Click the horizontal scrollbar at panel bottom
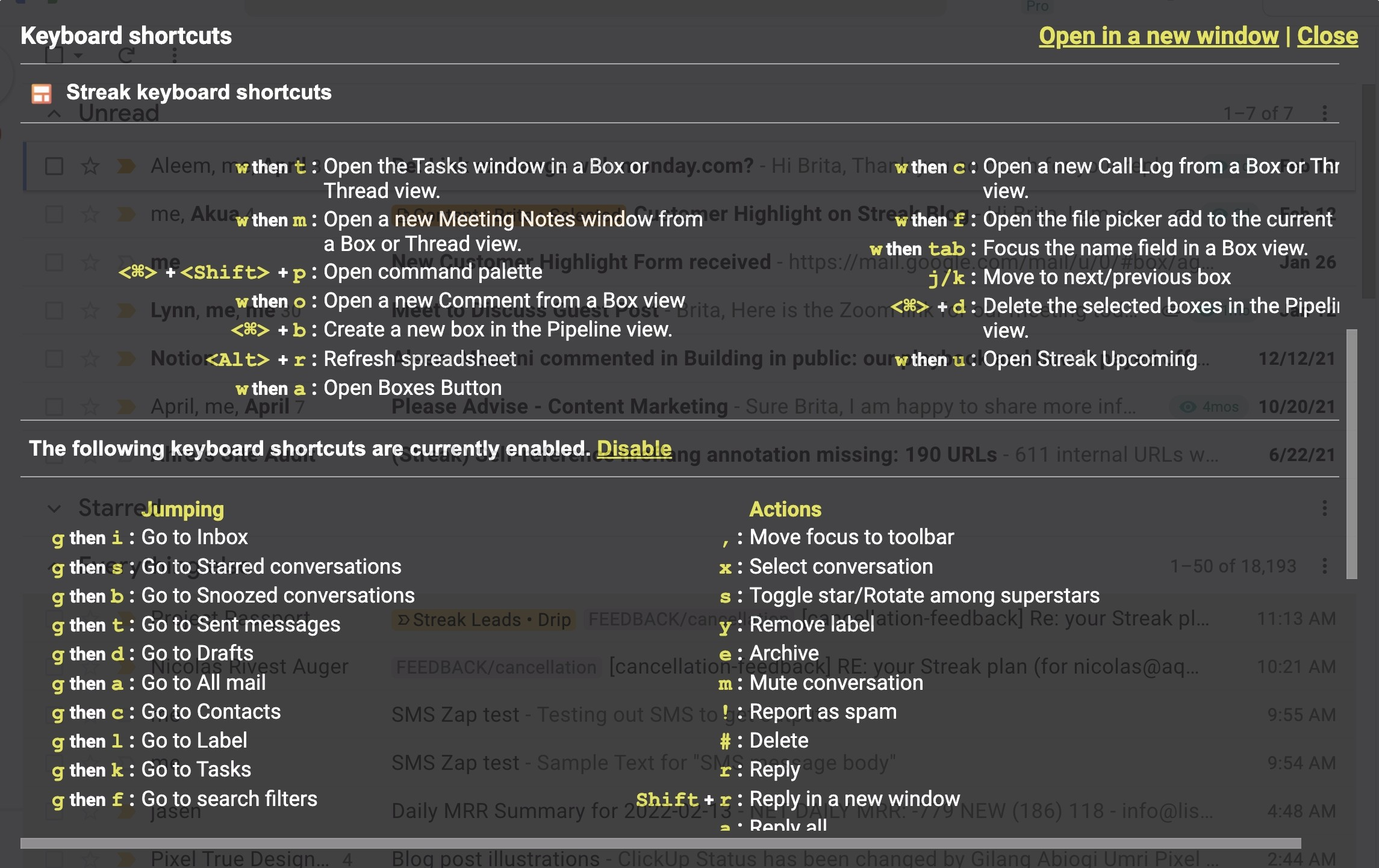1379x868 pixels. click(659, 843)
